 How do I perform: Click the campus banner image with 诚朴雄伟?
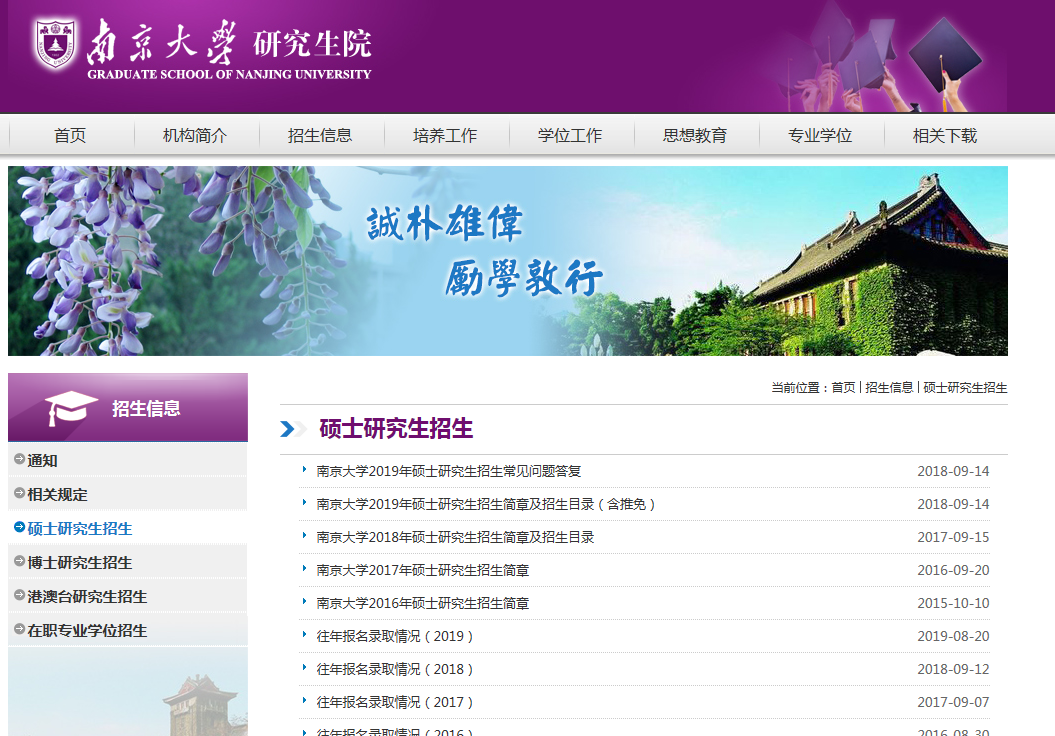point(507,260)
